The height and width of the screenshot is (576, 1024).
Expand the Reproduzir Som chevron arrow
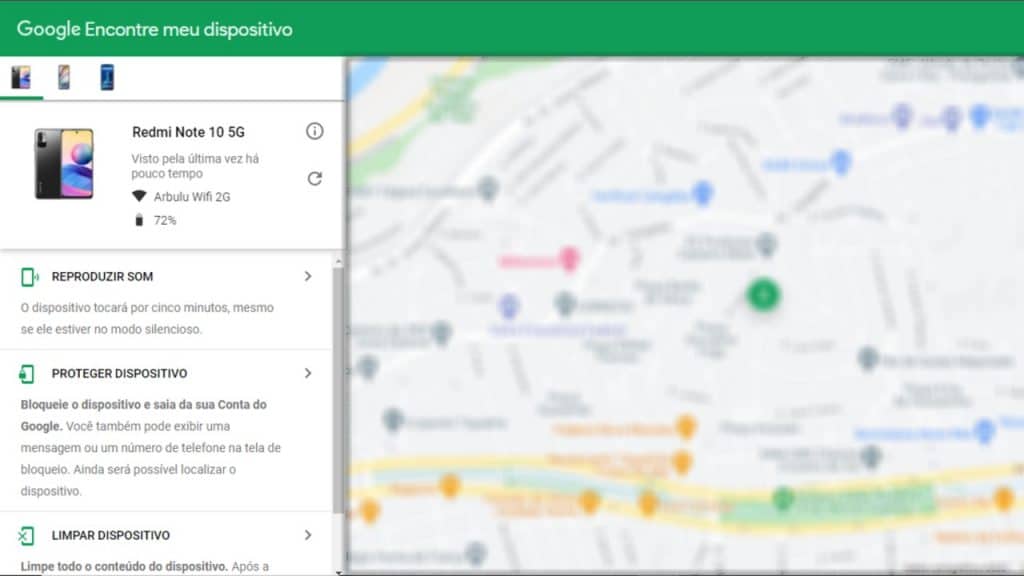[308, 276]
